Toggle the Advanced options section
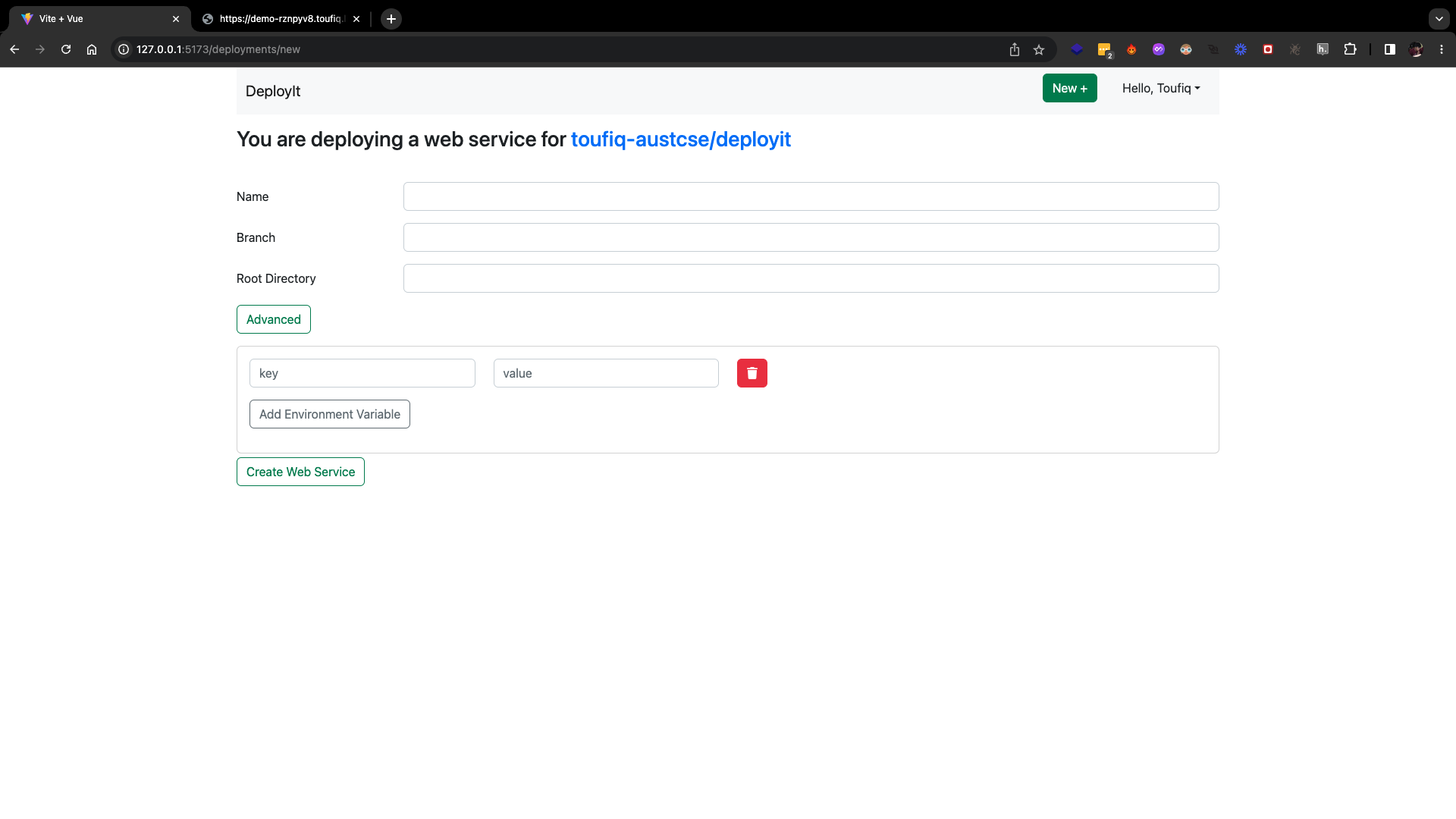Screen dimensions: 1456x819 tap(273, 319)
